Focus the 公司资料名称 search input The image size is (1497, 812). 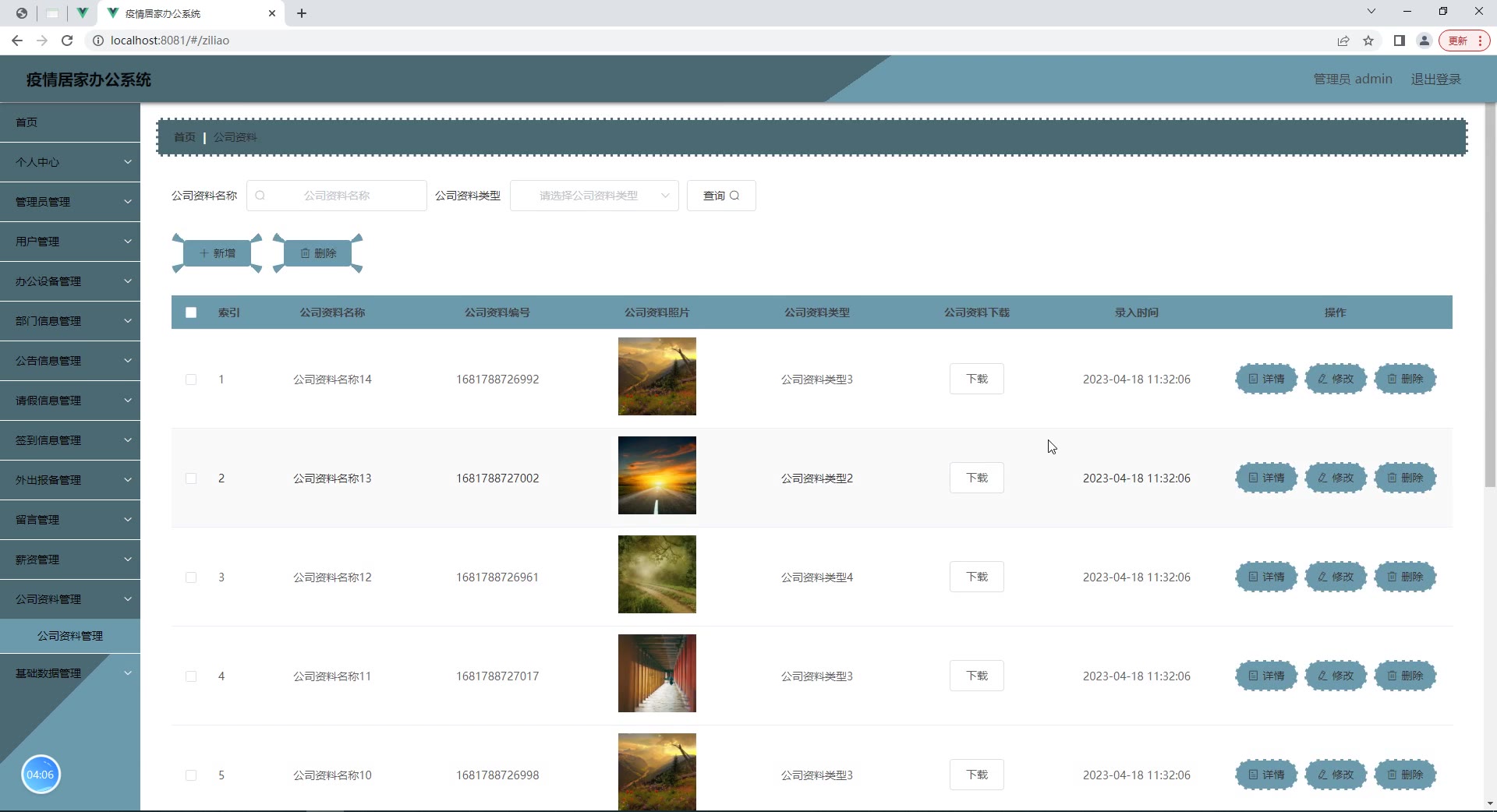tap(337, 196)
